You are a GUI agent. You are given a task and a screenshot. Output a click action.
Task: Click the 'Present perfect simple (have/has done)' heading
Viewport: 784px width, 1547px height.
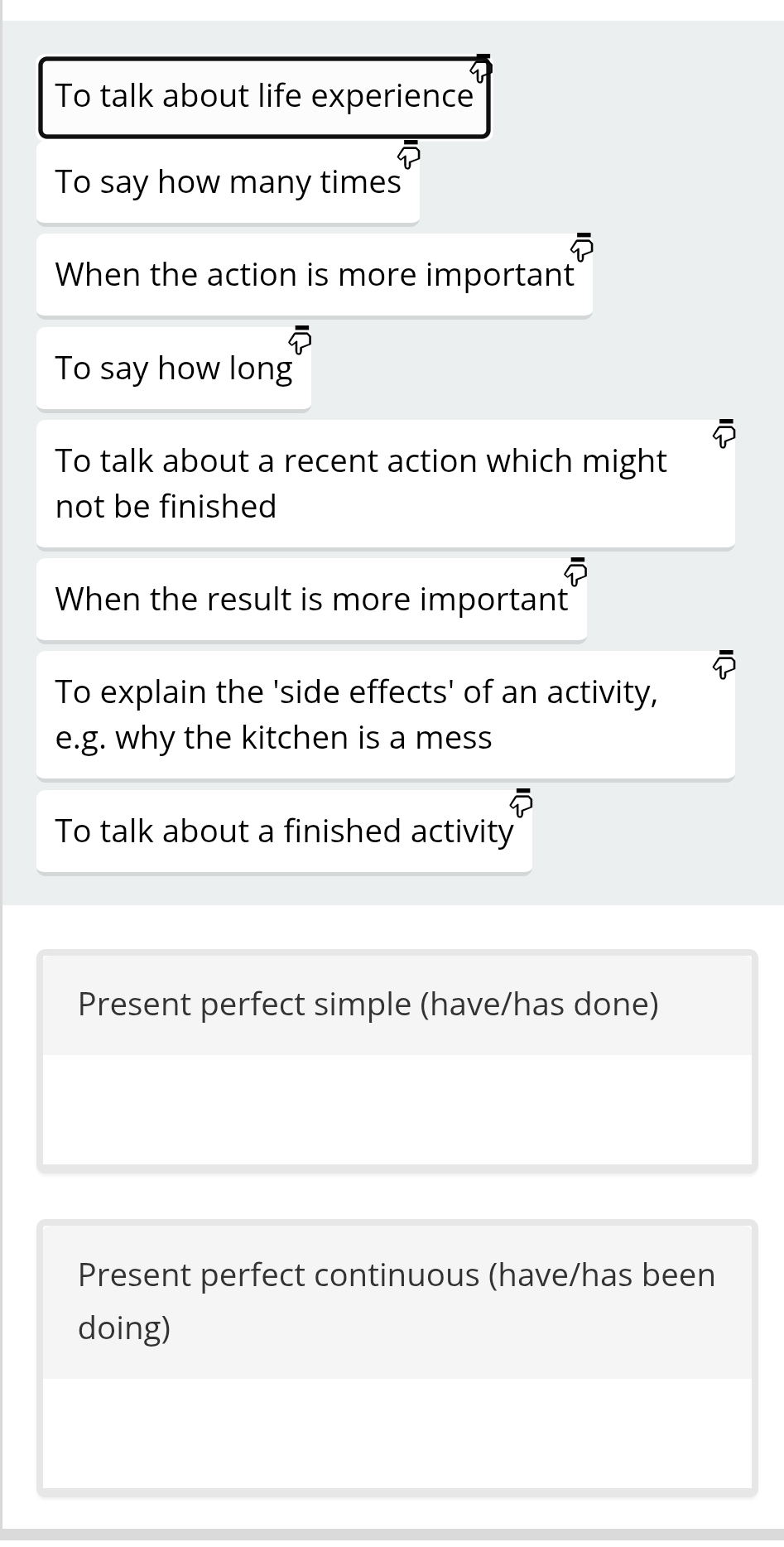coord(368,1005)
